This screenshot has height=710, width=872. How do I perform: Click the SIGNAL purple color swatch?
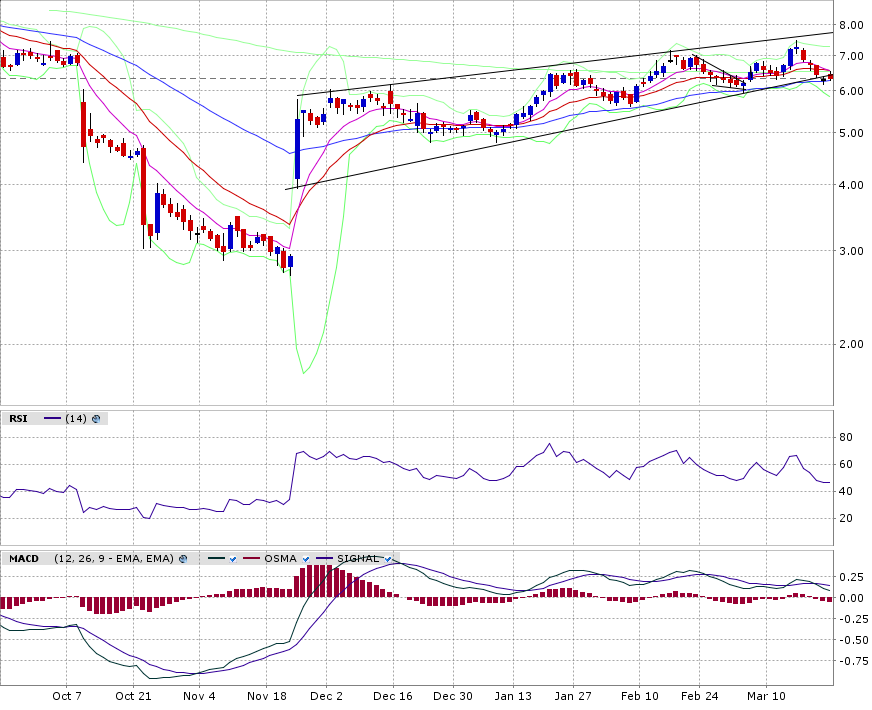click(x=324, y=559)
